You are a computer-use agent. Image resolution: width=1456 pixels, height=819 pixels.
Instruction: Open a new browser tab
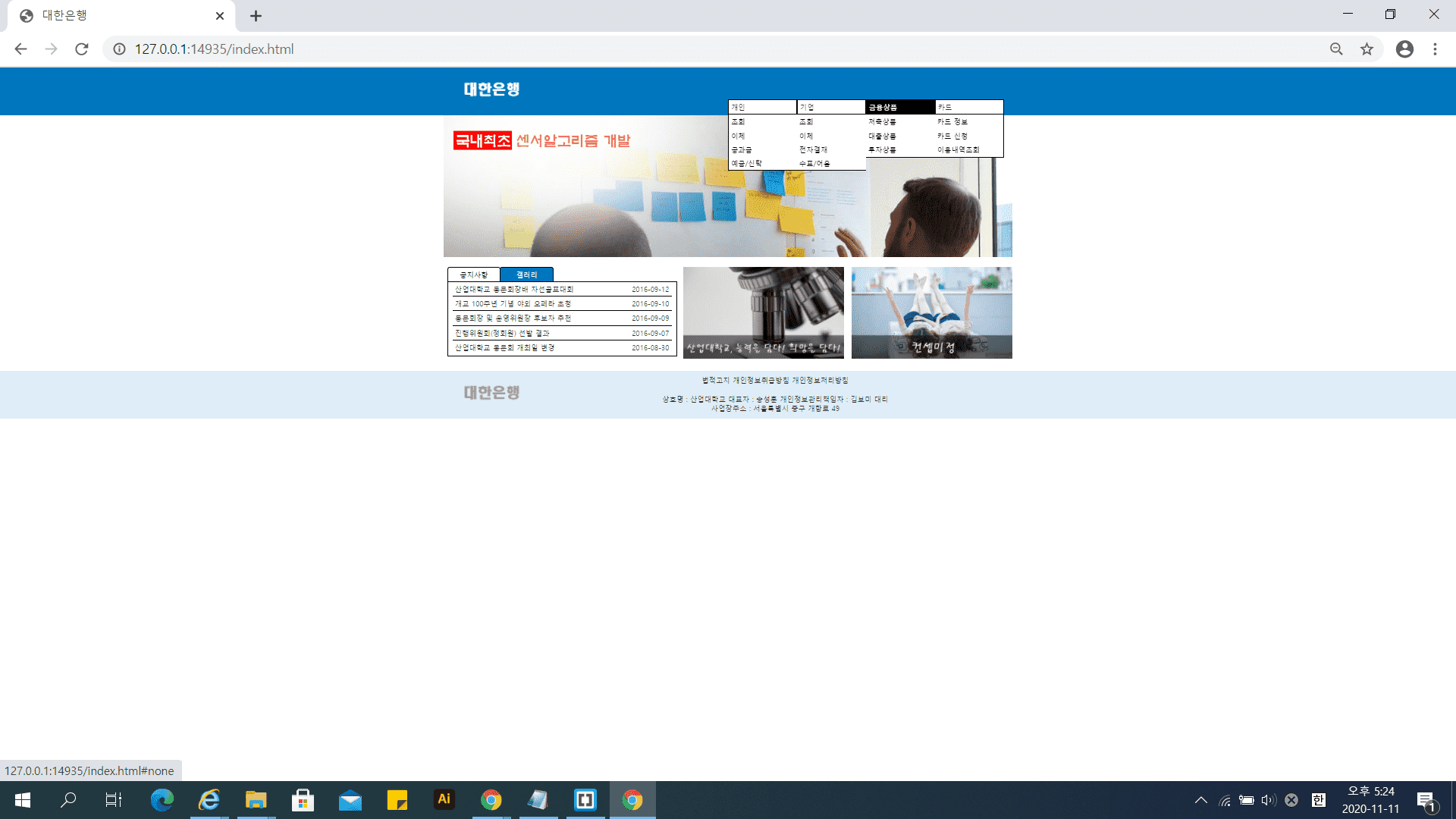[256, 16]
